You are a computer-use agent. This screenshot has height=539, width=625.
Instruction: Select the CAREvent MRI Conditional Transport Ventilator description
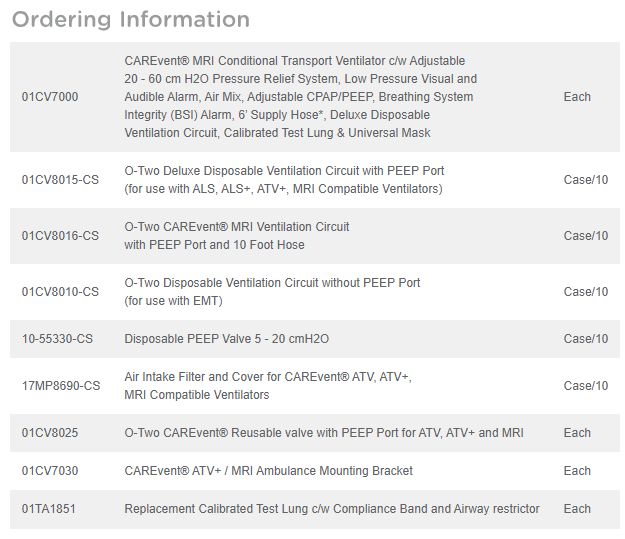coord(300,97)
